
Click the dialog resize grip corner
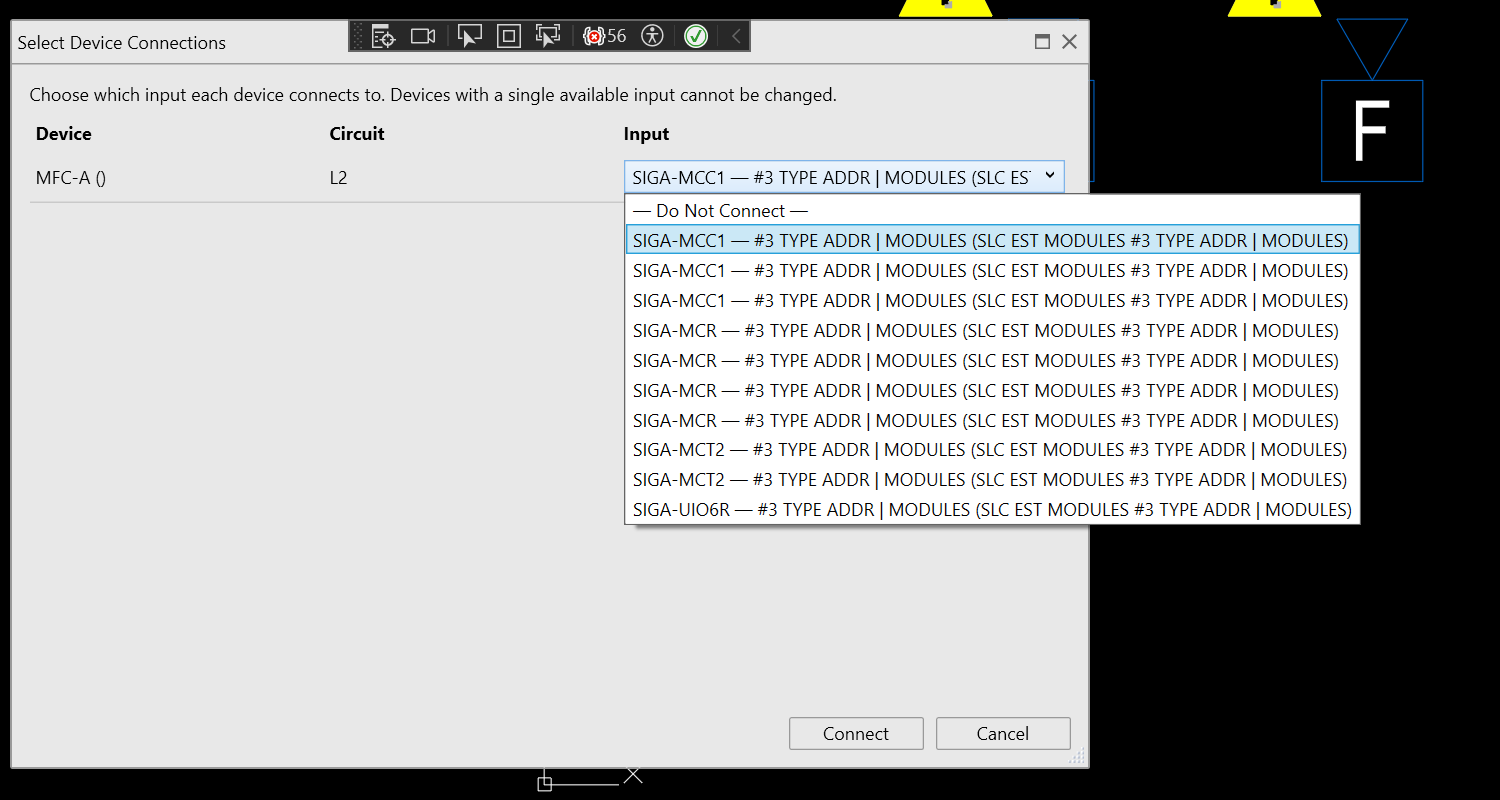(x=1078, y=757)
